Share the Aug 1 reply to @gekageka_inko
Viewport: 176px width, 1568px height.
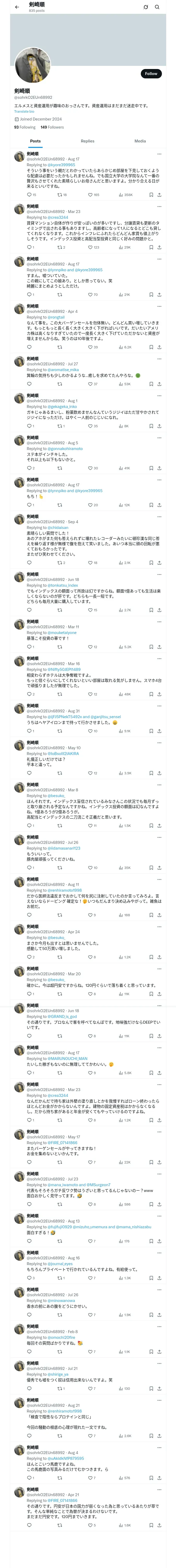coord(159,426)
